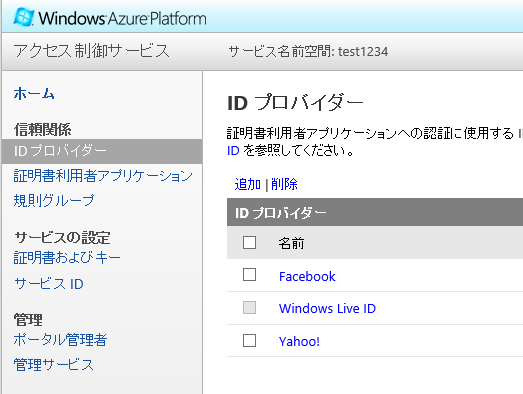The image size is (523, 394).
Task: Open the Yahoo! identity provider
Action: point(299,341)
